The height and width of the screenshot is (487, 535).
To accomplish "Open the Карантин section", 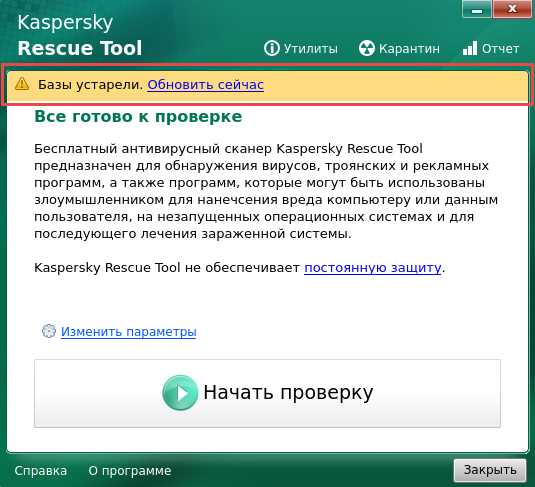I will (x=399, y=48).
